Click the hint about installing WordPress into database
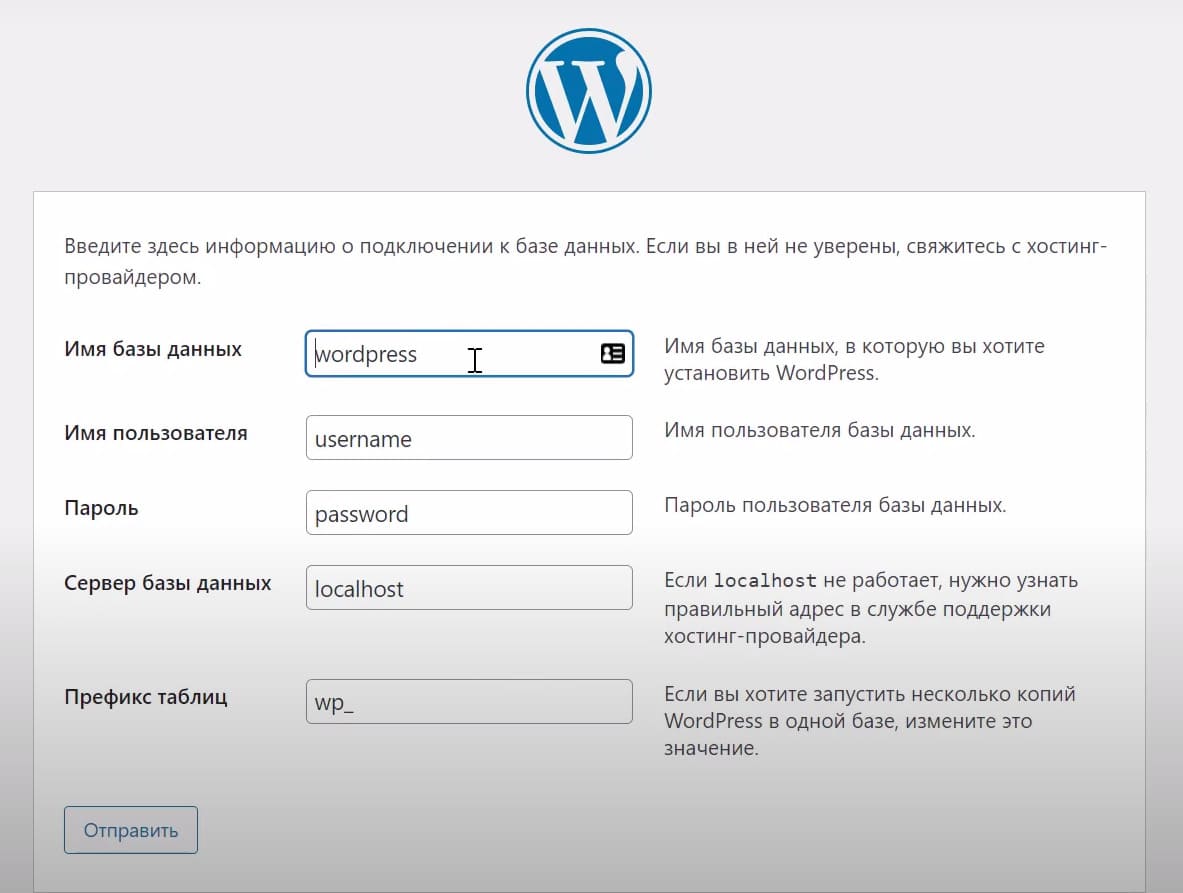 point(853,360)
